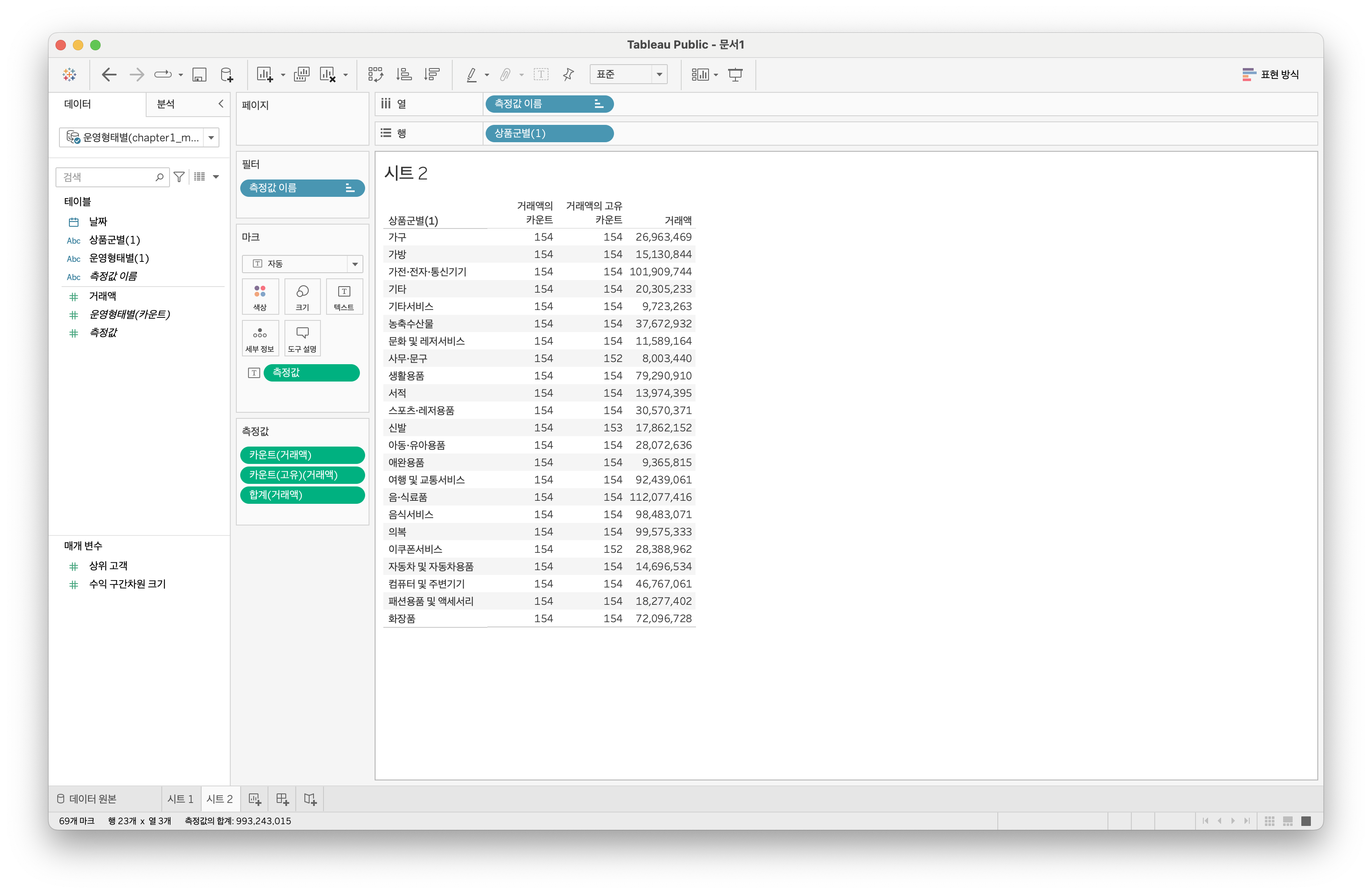Click the save workbook icon
The height and width of the screenshot is (894, 1372).
coord(199,75)
